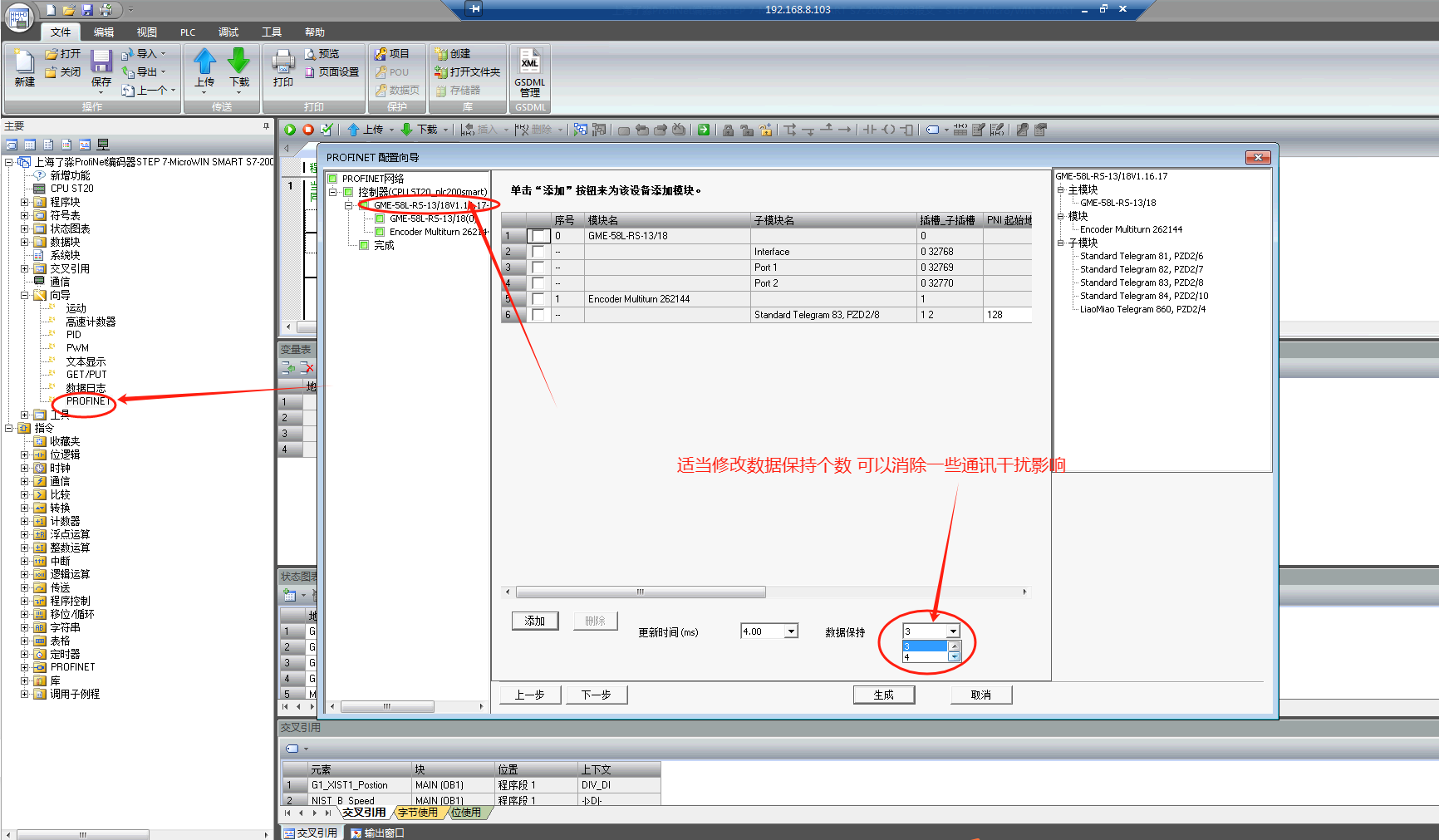Click green RUN button in editor toolbar

(290, 130)
